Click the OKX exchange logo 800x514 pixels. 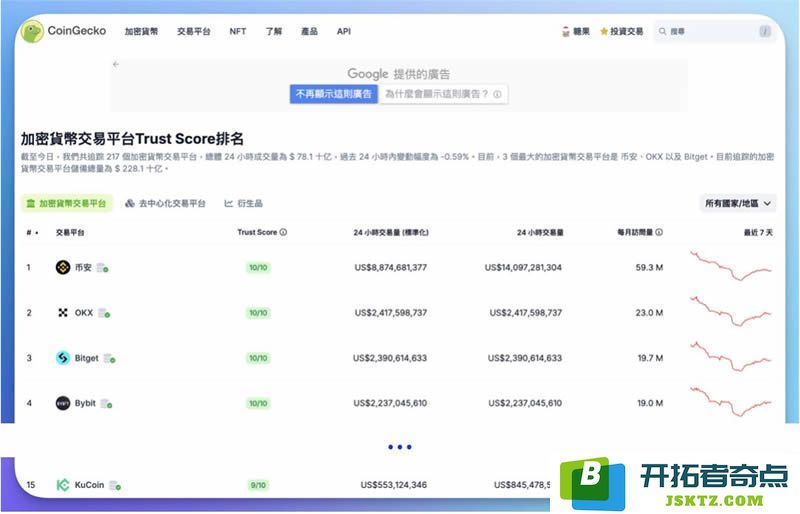[63, 312]
